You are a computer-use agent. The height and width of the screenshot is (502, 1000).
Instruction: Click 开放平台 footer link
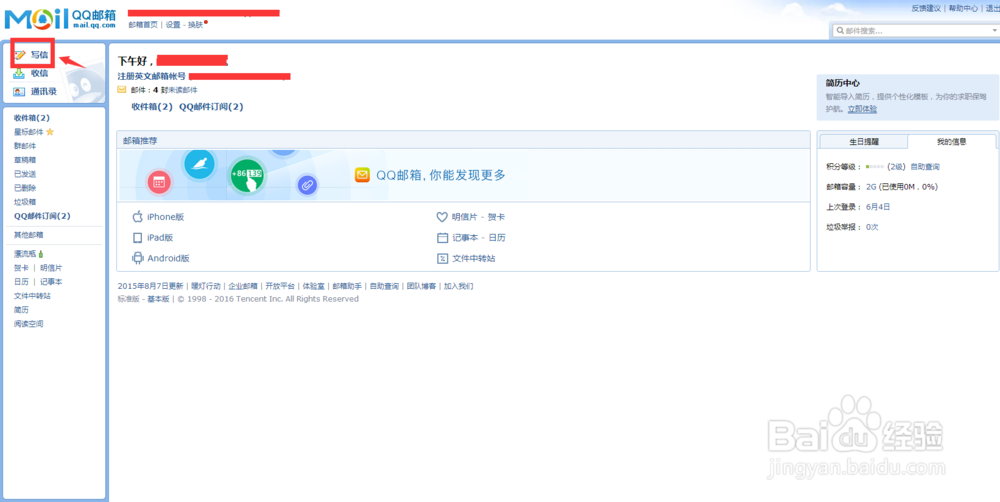(280, 286)
